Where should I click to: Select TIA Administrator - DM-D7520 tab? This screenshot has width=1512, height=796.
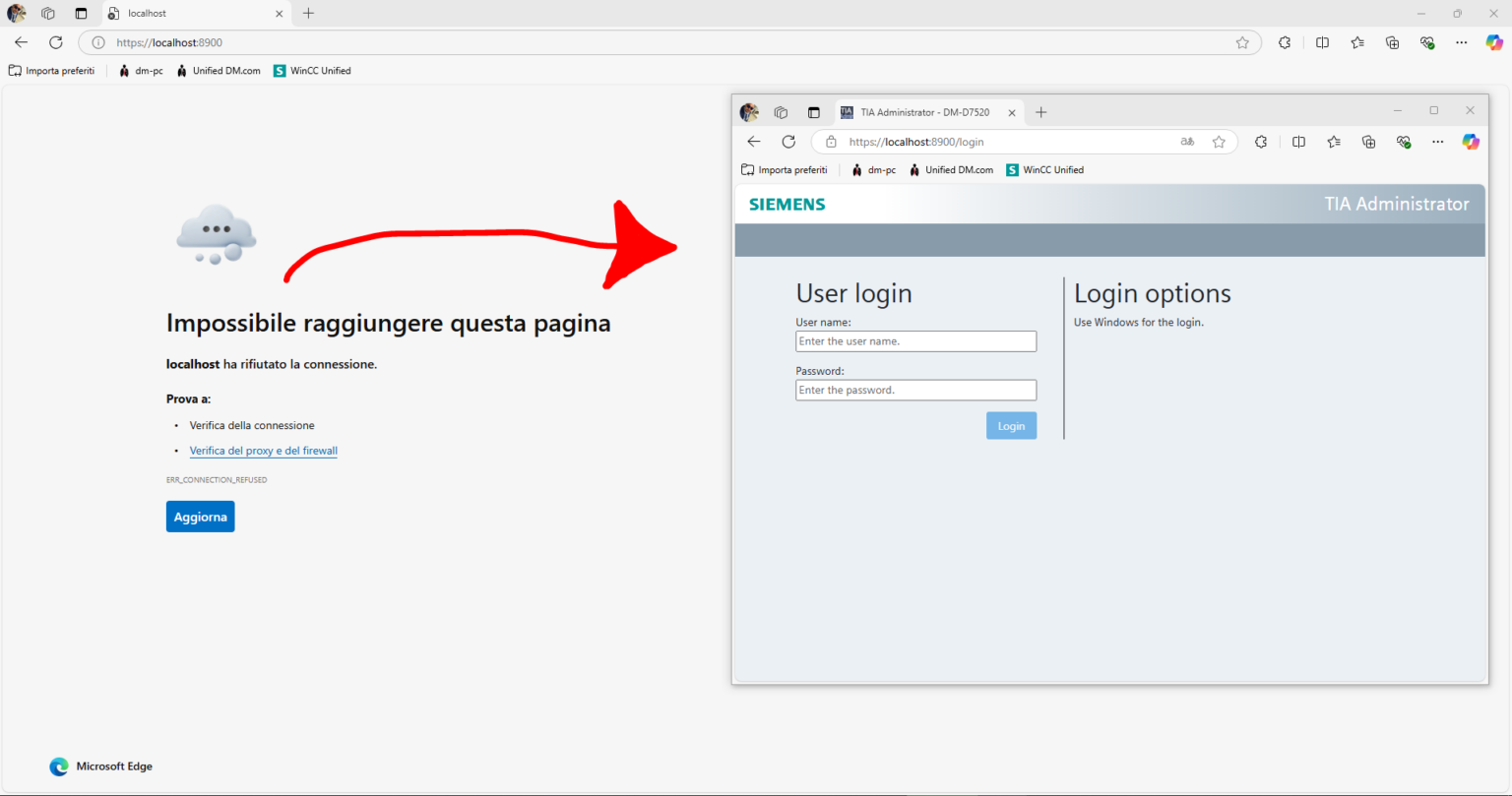(928, 112)
